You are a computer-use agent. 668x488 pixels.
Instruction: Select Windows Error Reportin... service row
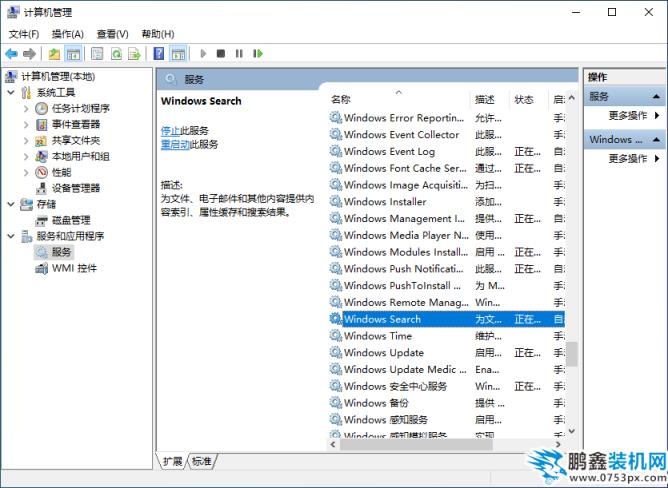pyautogui.click(x=447, y=118)
